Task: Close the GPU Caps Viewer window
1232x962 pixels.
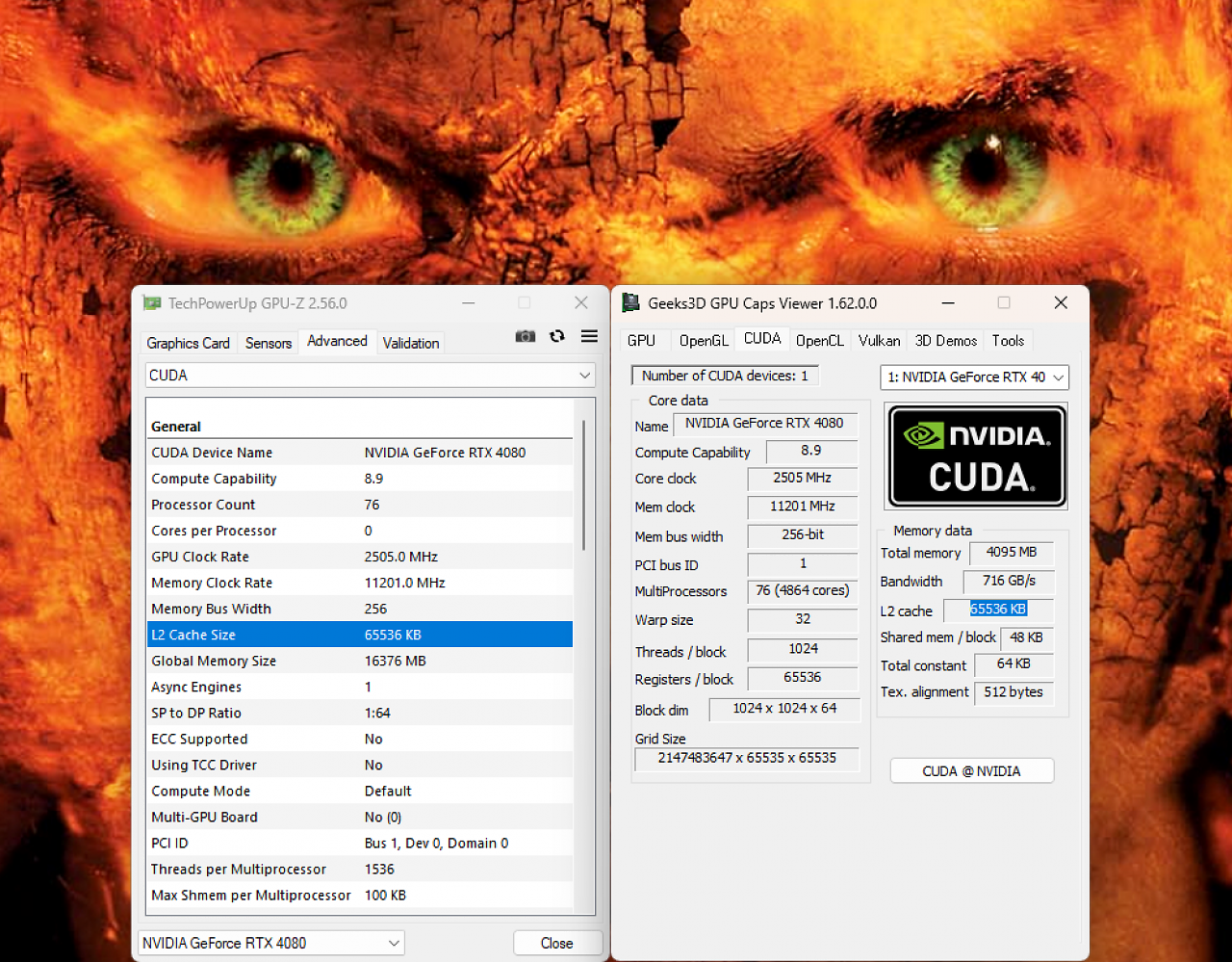Action: pyautogui.click(x=1061, y=302)
